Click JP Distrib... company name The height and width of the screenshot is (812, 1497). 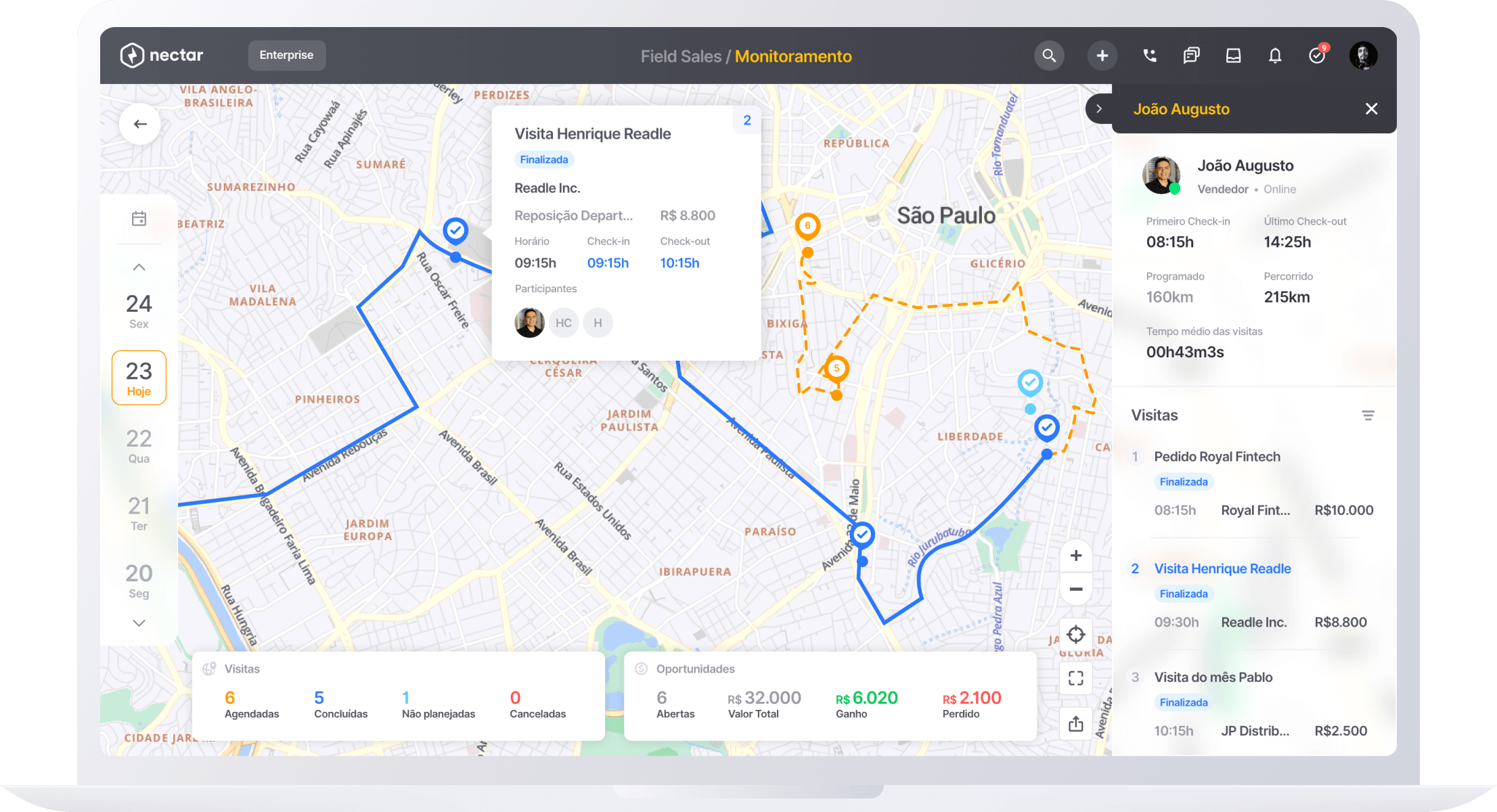point(1255,731)
